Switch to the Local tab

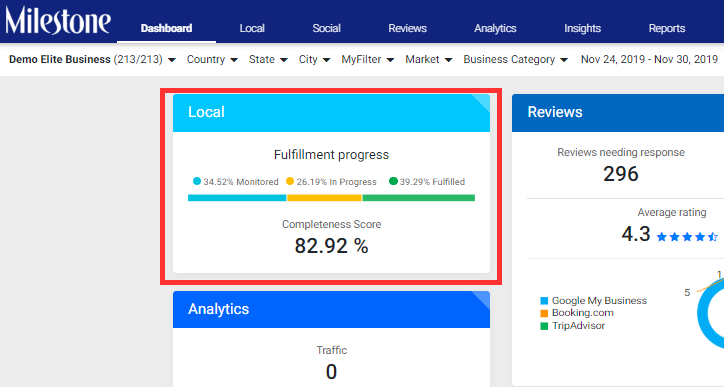click(x=252, y=28)
